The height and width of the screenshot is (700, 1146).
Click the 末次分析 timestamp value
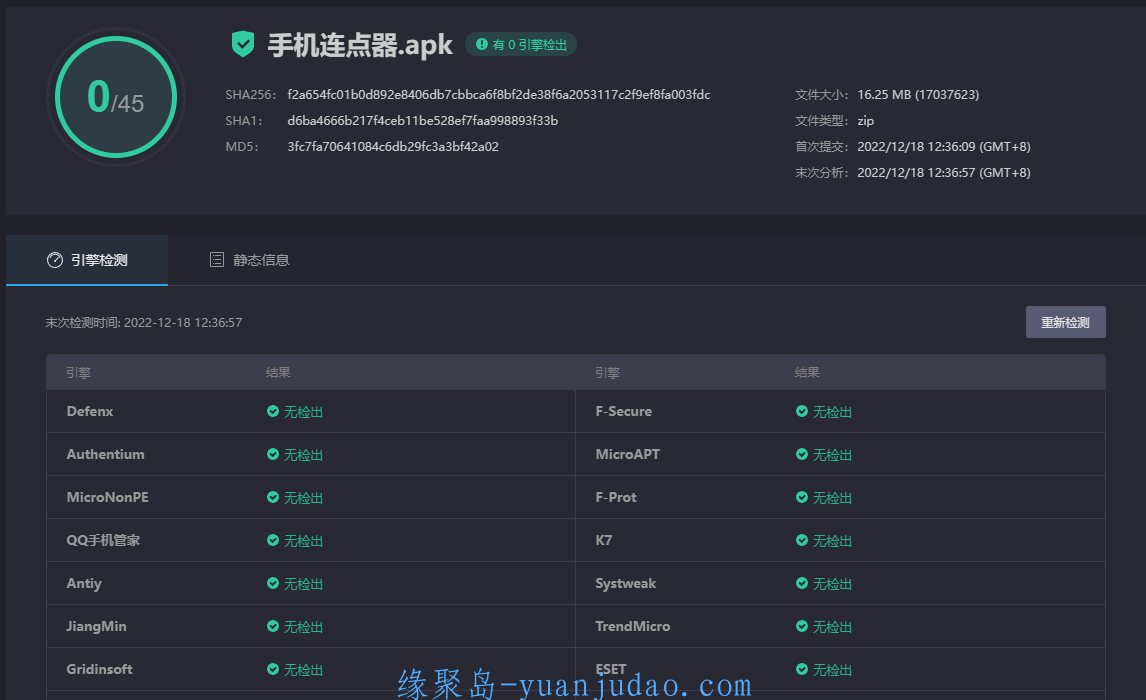[944, 173]
